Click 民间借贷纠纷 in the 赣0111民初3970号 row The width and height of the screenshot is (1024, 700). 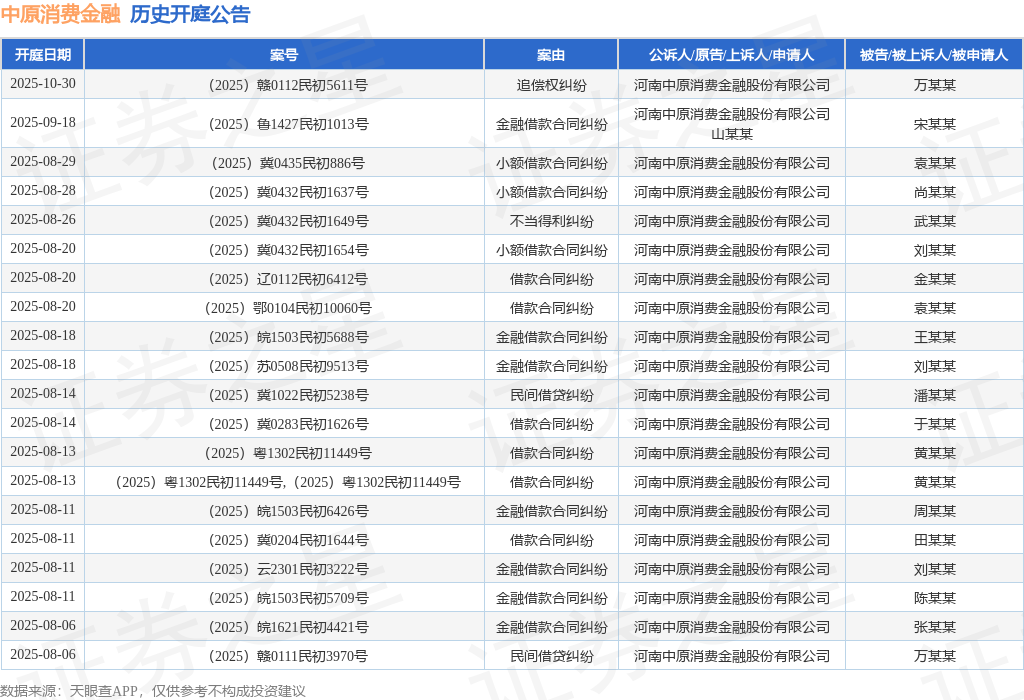click(551, 656)
